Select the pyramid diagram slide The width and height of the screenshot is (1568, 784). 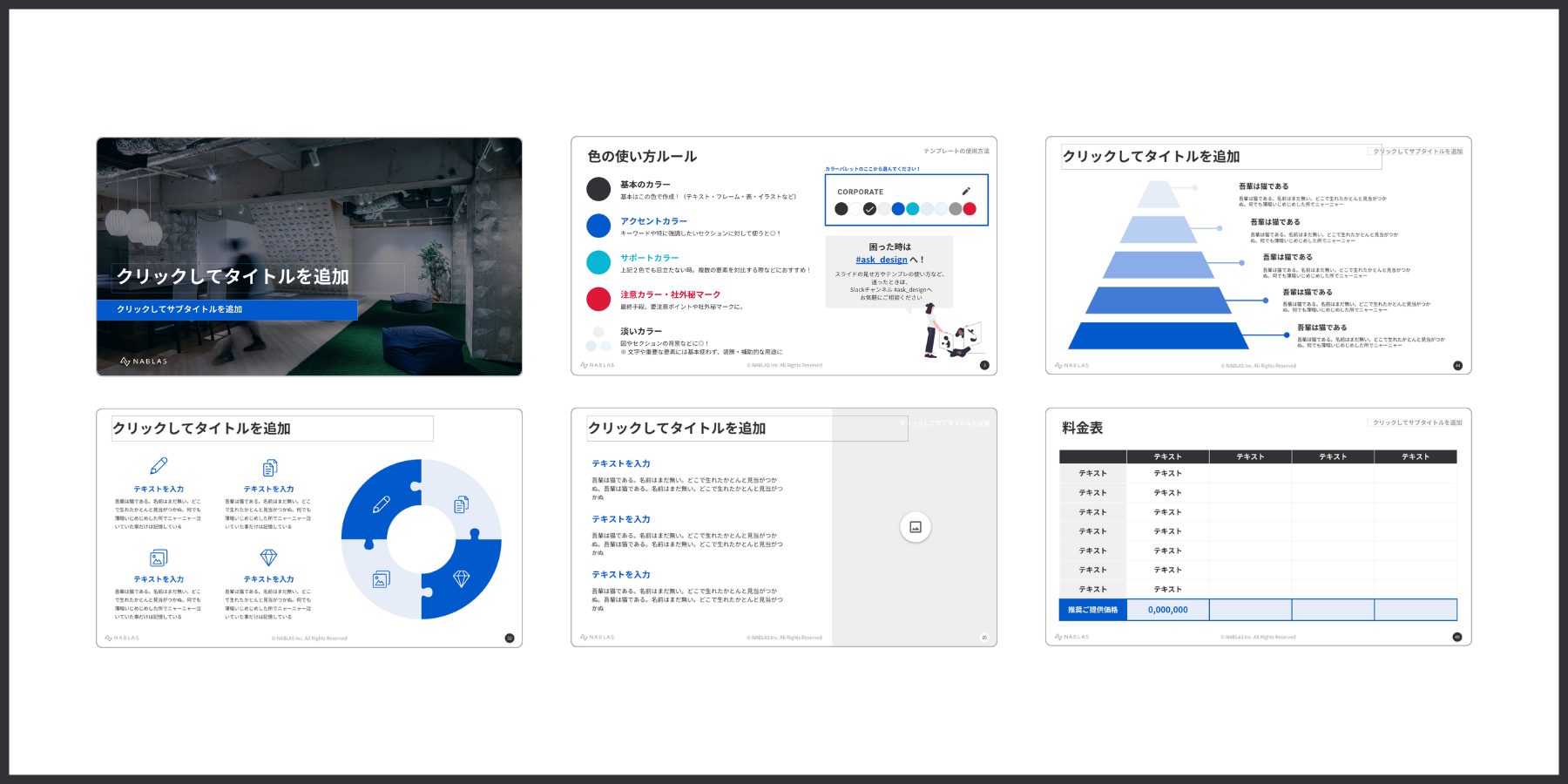(x=1258, y=255)
